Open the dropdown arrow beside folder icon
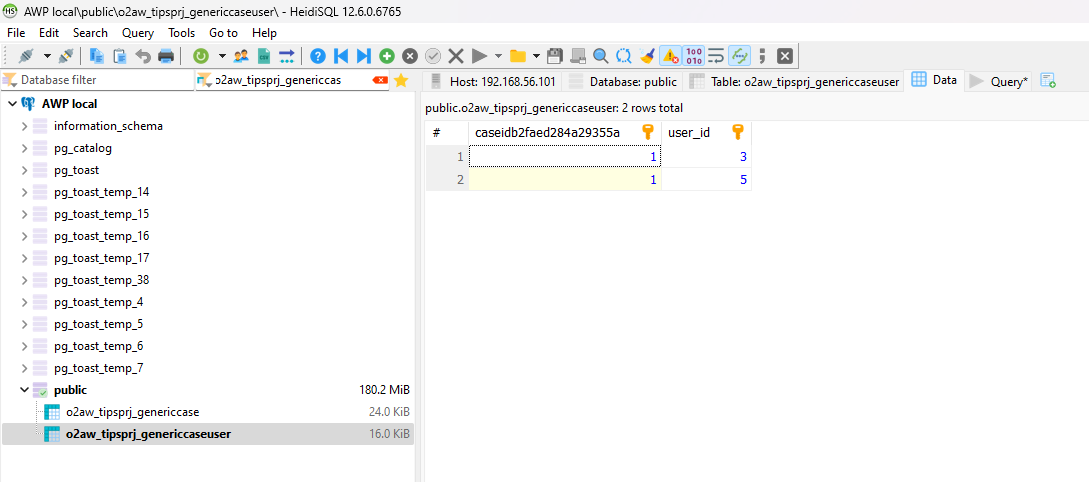 pos(536,56)
